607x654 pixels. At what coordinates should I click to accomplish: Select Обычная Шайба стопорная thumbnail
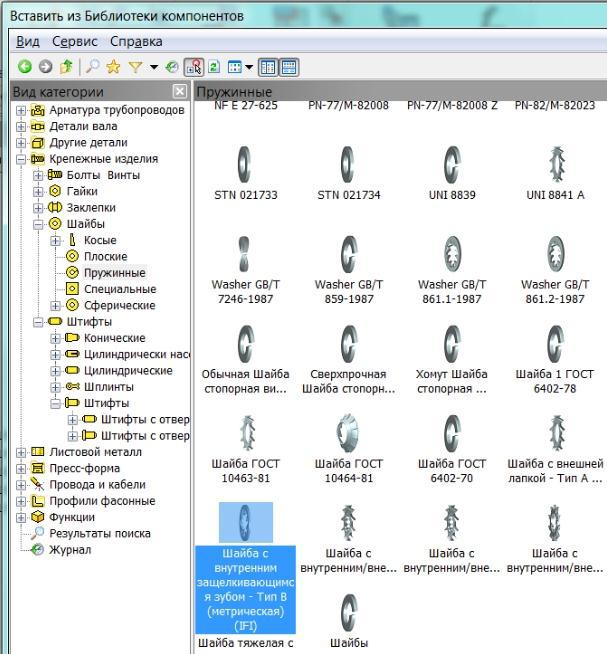pyautogui.click(x=246, y=345)
